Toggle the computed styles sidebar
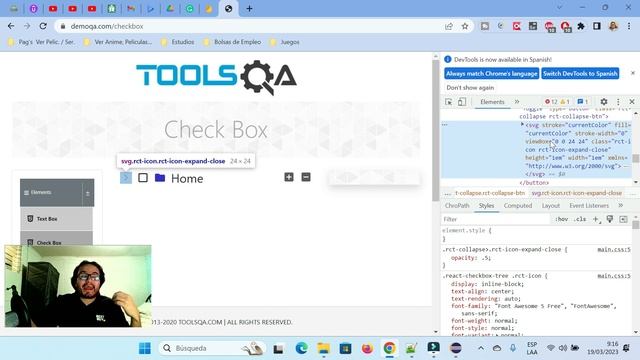The width and height of the screenshot is (640, 360). (x=623, y=219)
